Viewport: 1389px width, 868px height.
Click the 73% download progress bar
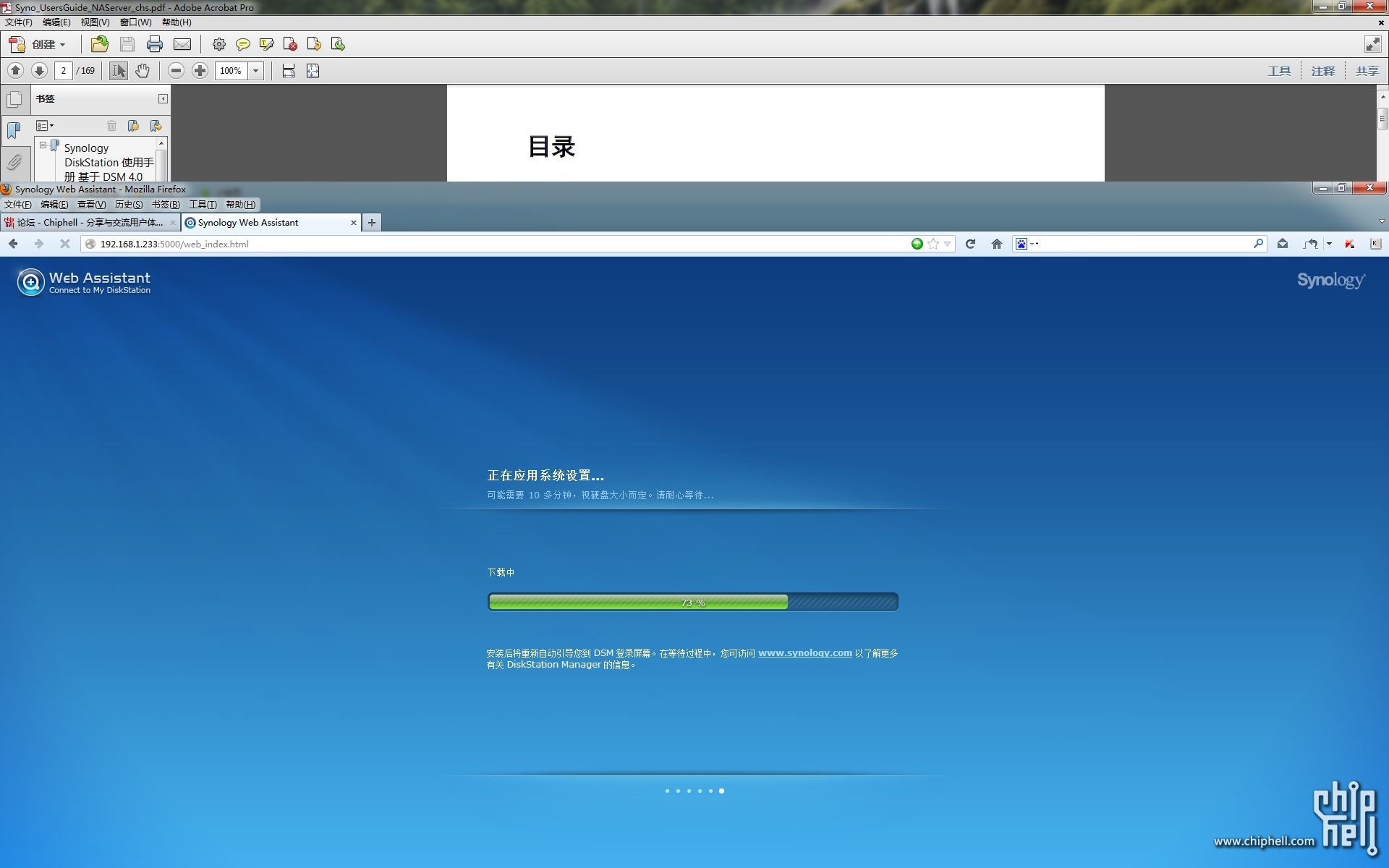point(693,602)
